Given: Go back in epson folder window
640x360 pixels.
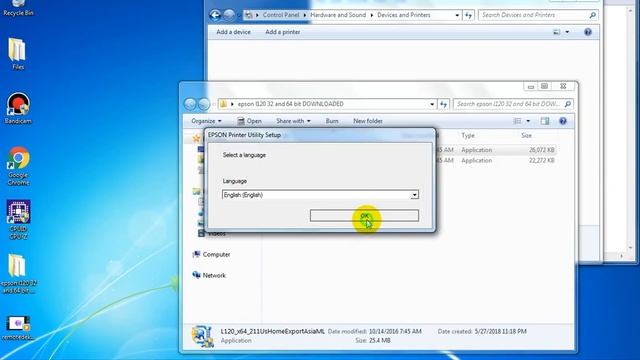Looking at the screenshot, I should (x=190, y=104).
